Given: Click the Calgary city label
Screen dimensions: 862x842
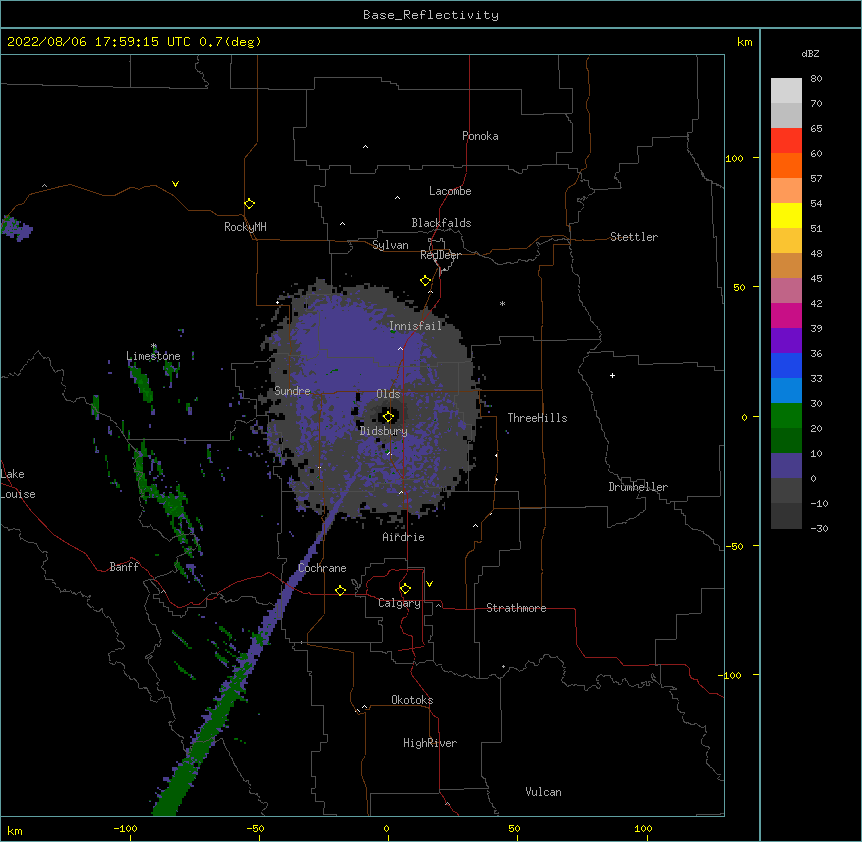Looking at the screenshot, I should tap(399, 603).
